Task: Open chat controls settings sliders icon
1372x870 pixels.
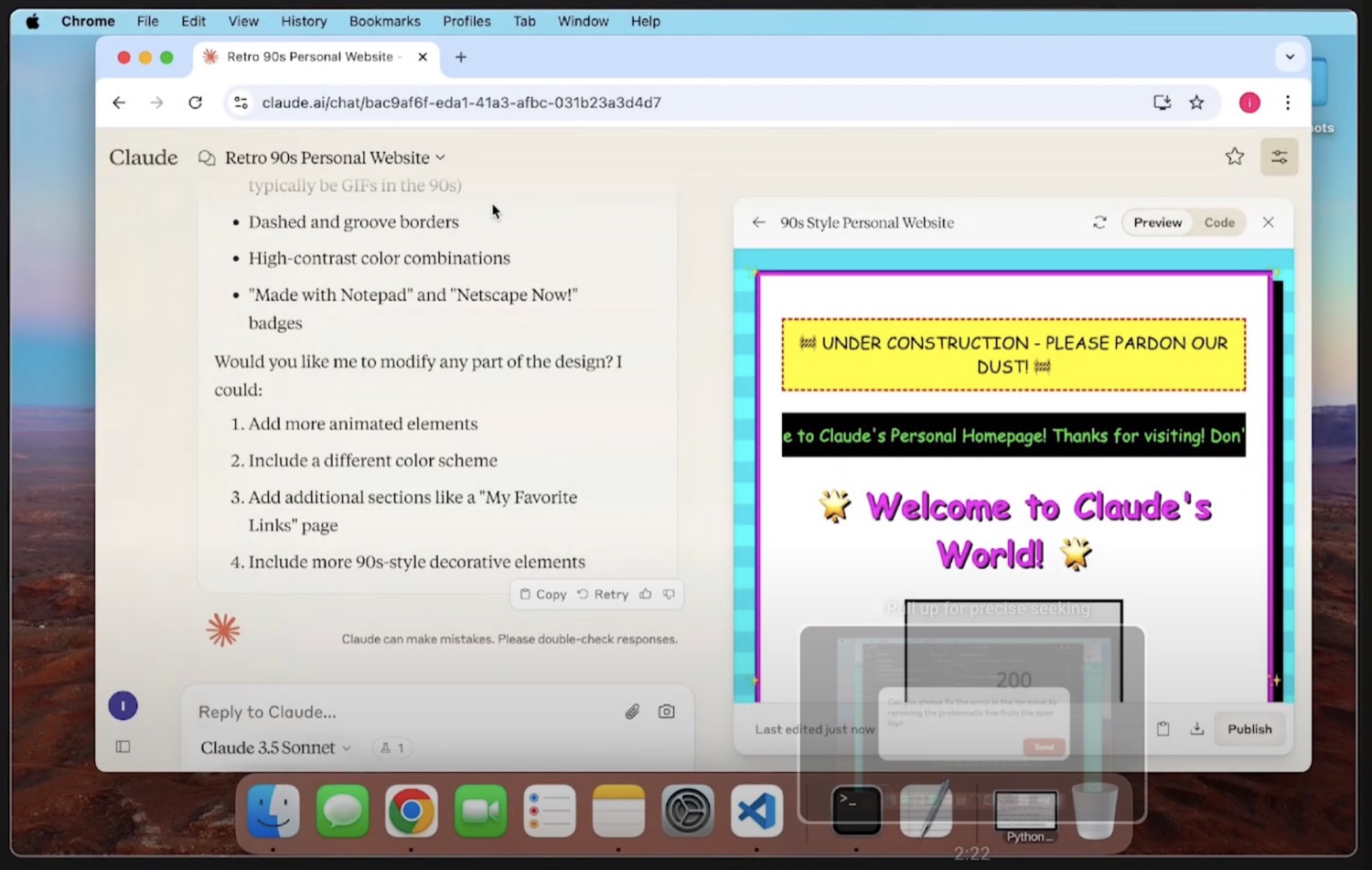Action: tap(1279, 157)
